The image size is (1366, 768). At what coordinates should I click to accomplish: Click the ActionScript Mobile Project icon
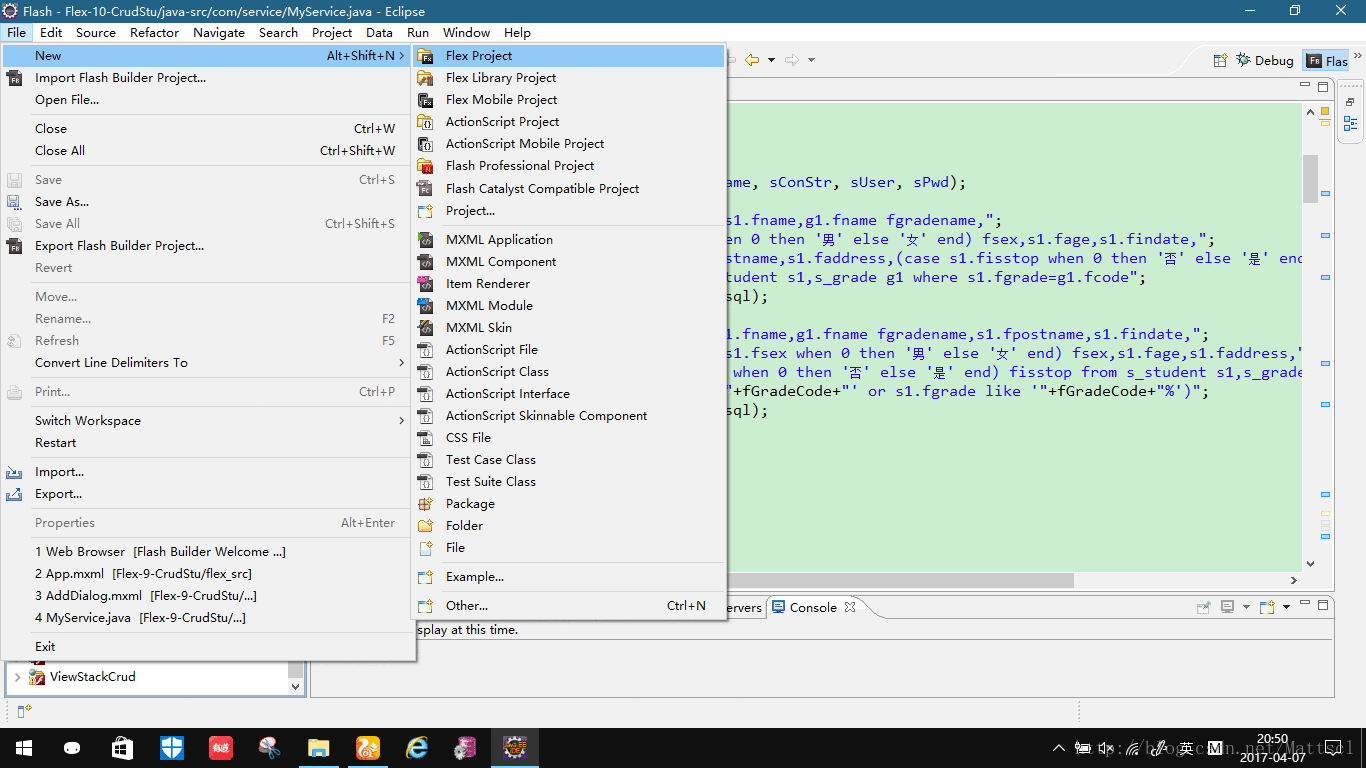pyautogui.click(x=426, y=144)
